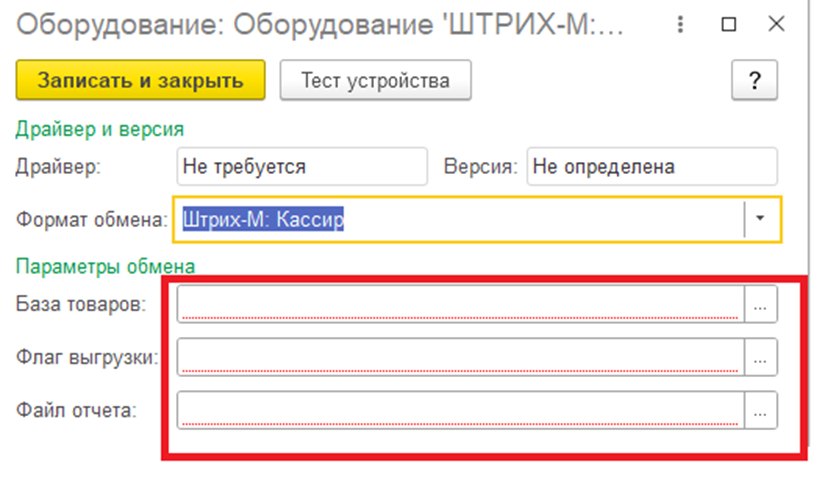
Task: Browse file for 'Флаг выгрузки' via ellipsis
Action: (760, 357)
